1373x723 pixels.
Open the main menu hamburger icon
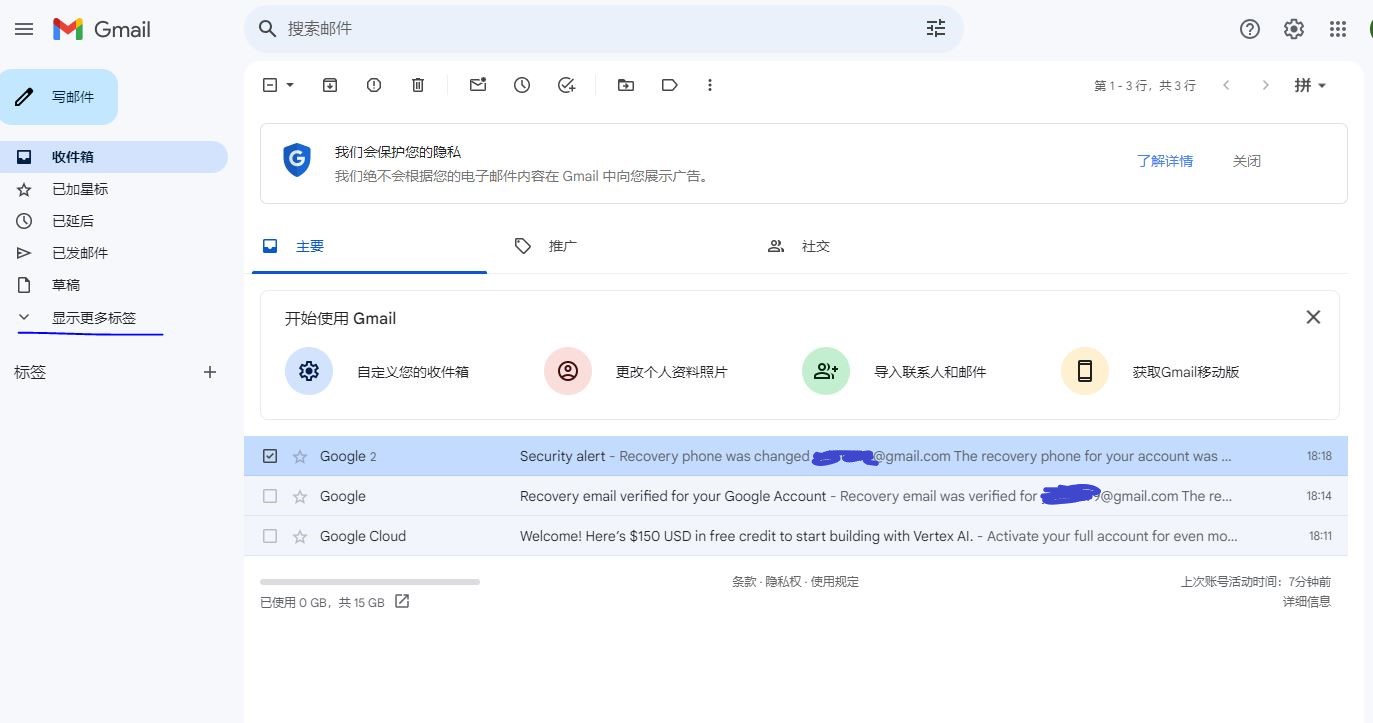coord(24,29)
